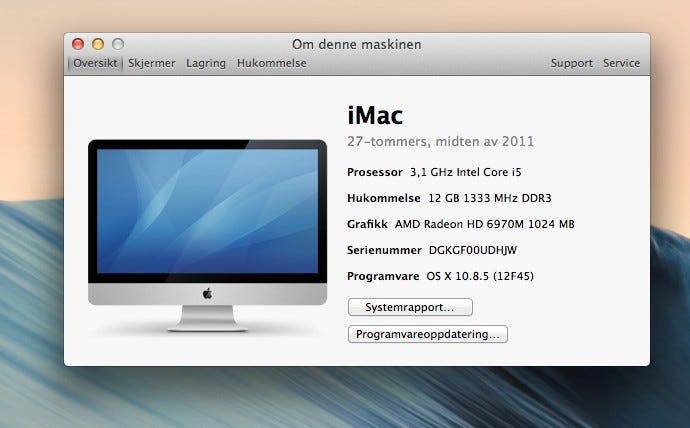The height and width of the screenshot is (428, 690).
Task: Switch to the Oversikt tab
Action: pos(95,63)
